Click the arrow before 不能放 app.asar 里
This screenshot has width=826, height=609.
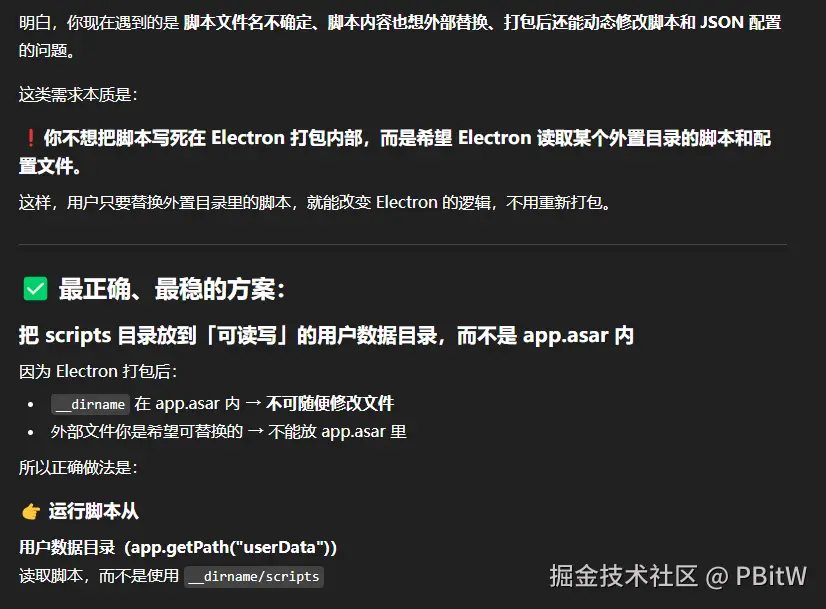pos(255,431)
